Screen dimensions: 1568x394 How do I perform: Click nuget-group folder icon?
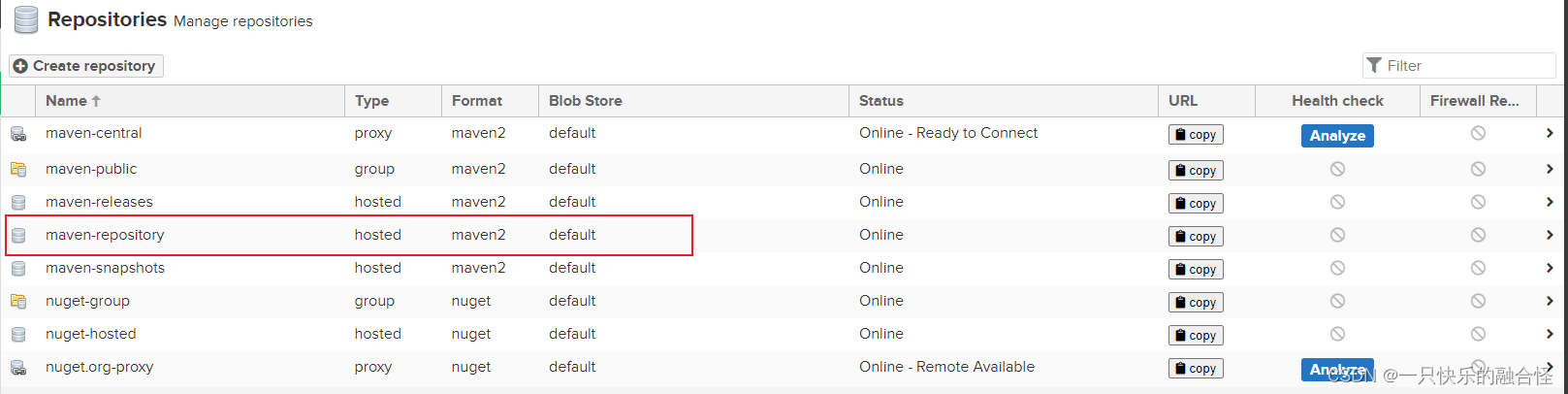point(18,301)
